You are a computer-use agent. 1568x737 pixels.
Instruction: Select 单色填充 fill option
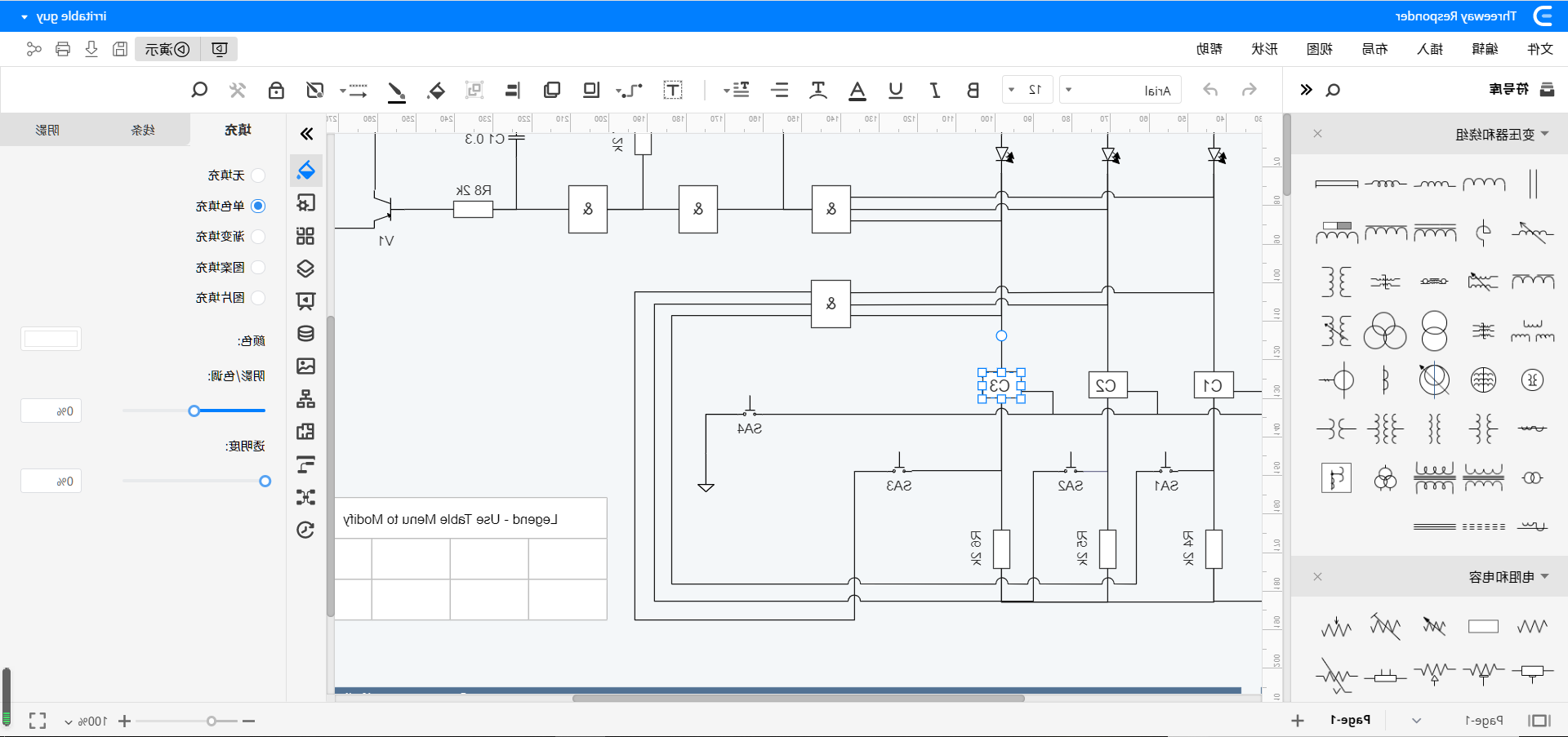tap(230, 206)
